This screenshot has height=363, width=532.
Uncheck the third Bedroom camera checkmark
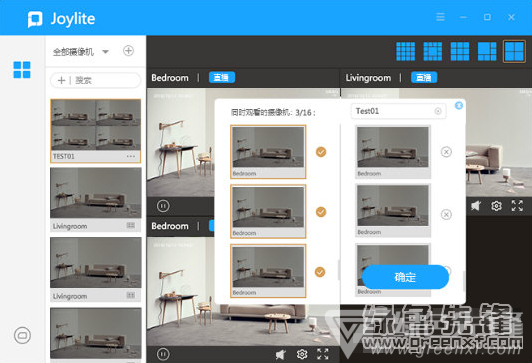pos(320,272)
